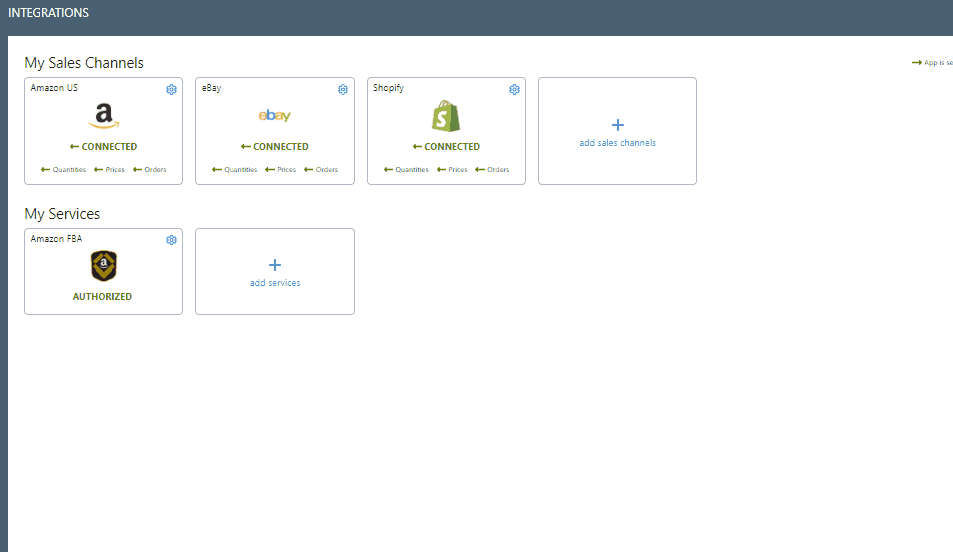Click add sales channels link
The image size is (953, 552).
click(x=618, y=143)
